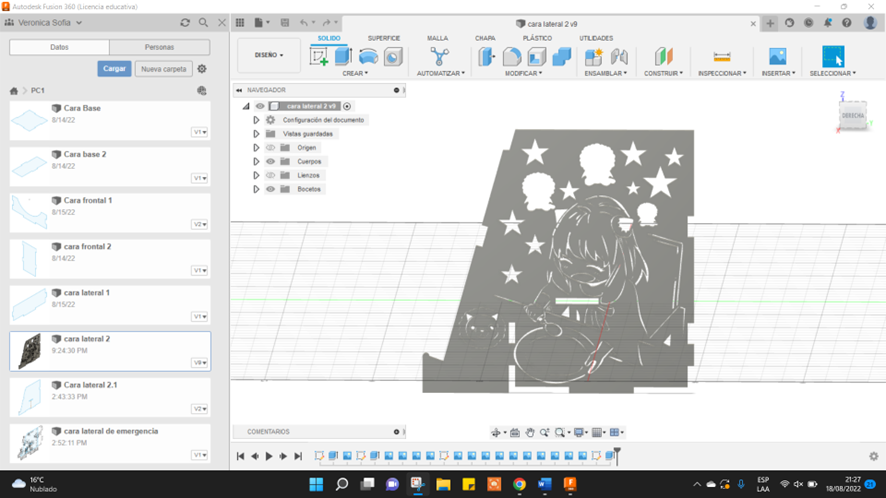
Task: Click the Cargar button
Action: (x=114, y=69)
